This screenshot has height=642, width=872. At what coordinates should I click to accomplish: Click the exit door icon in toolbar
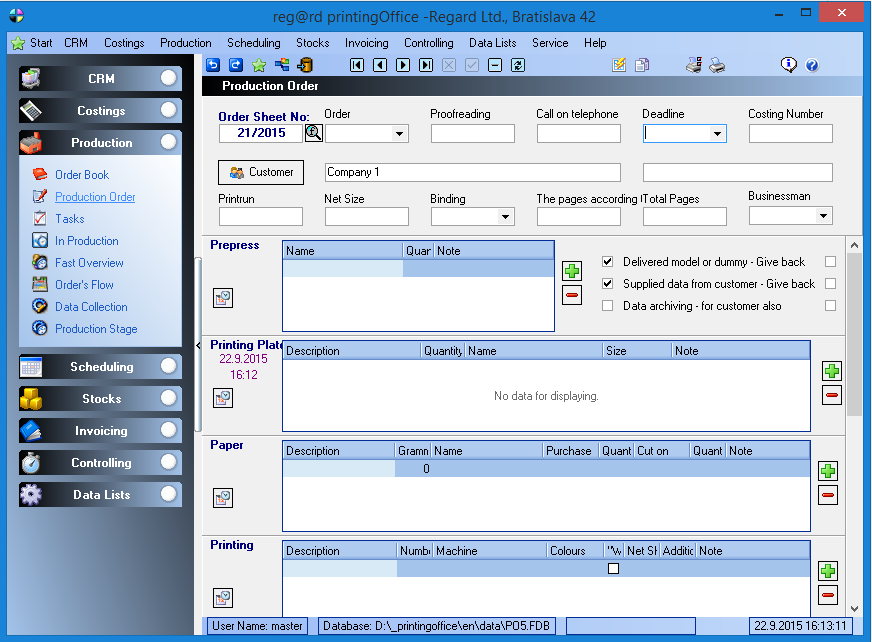(x=305, y=65)
